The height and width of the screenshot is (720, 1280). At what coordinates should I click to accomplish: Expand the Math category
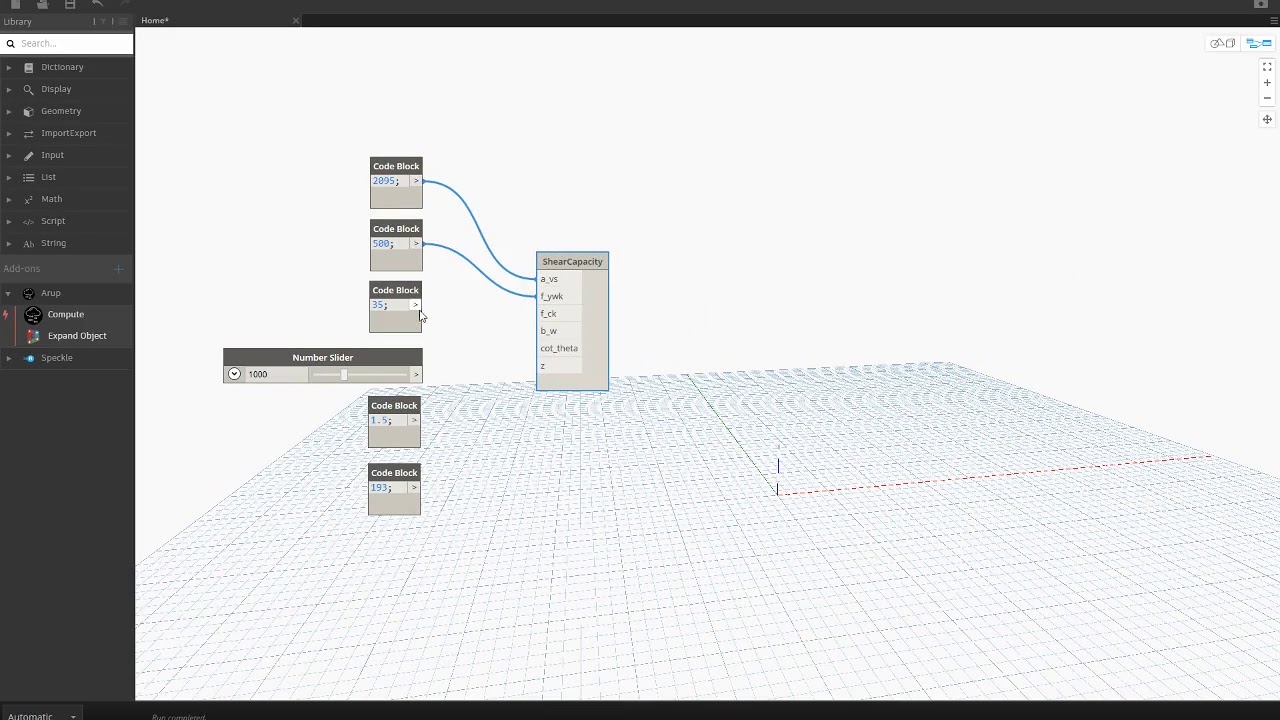coord(9,199)
